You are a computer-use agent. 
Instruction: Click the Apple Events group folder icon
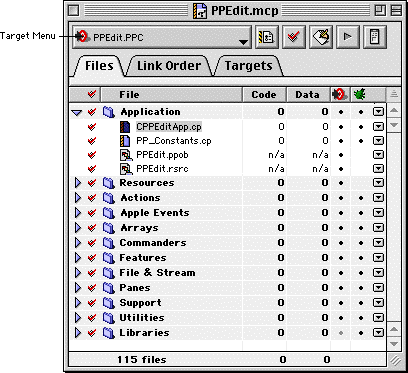109,213
